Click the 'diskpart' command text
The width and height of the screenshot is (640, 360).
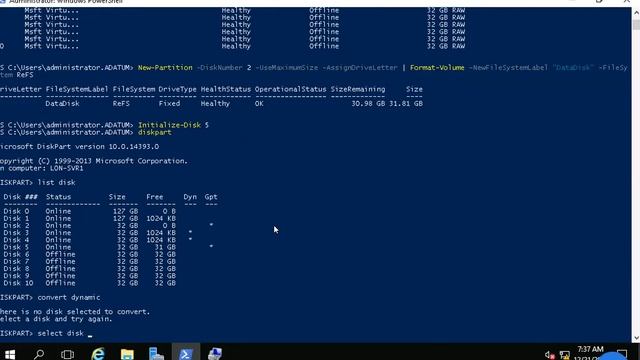click(x=155, y=132)
